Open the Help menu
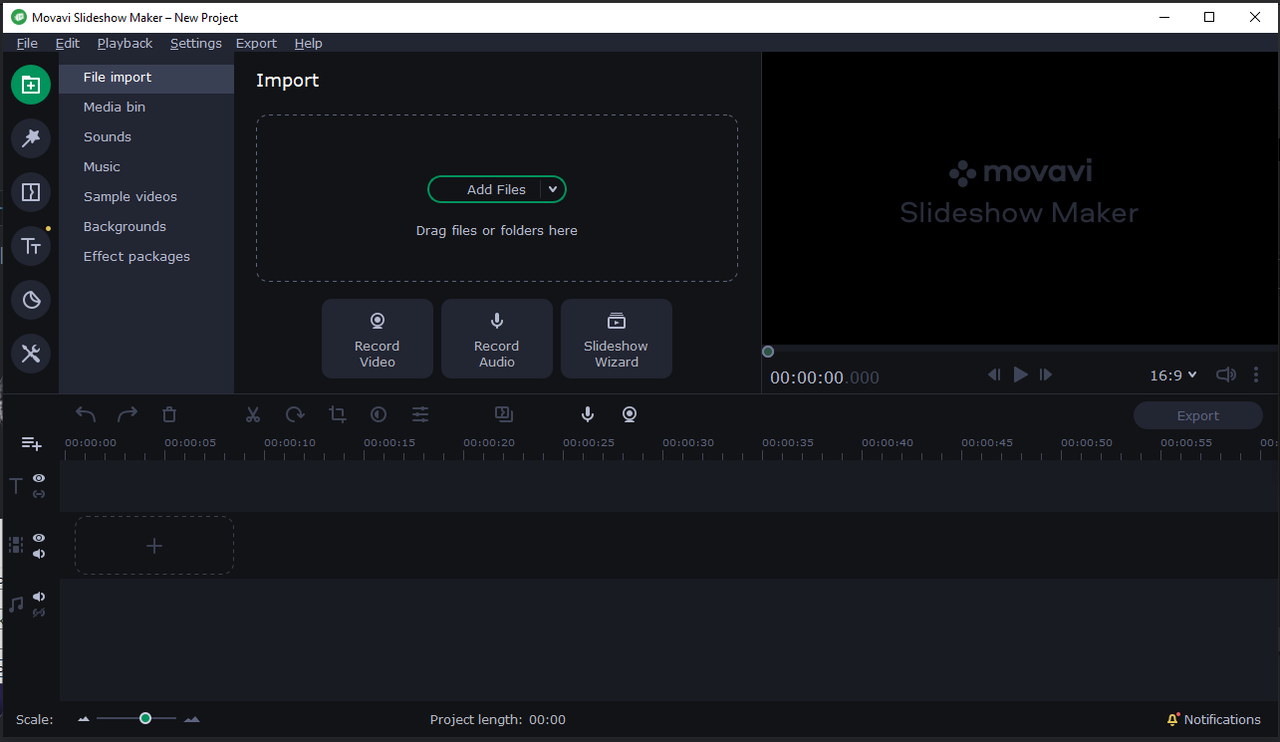 click(x=308, y=43)
